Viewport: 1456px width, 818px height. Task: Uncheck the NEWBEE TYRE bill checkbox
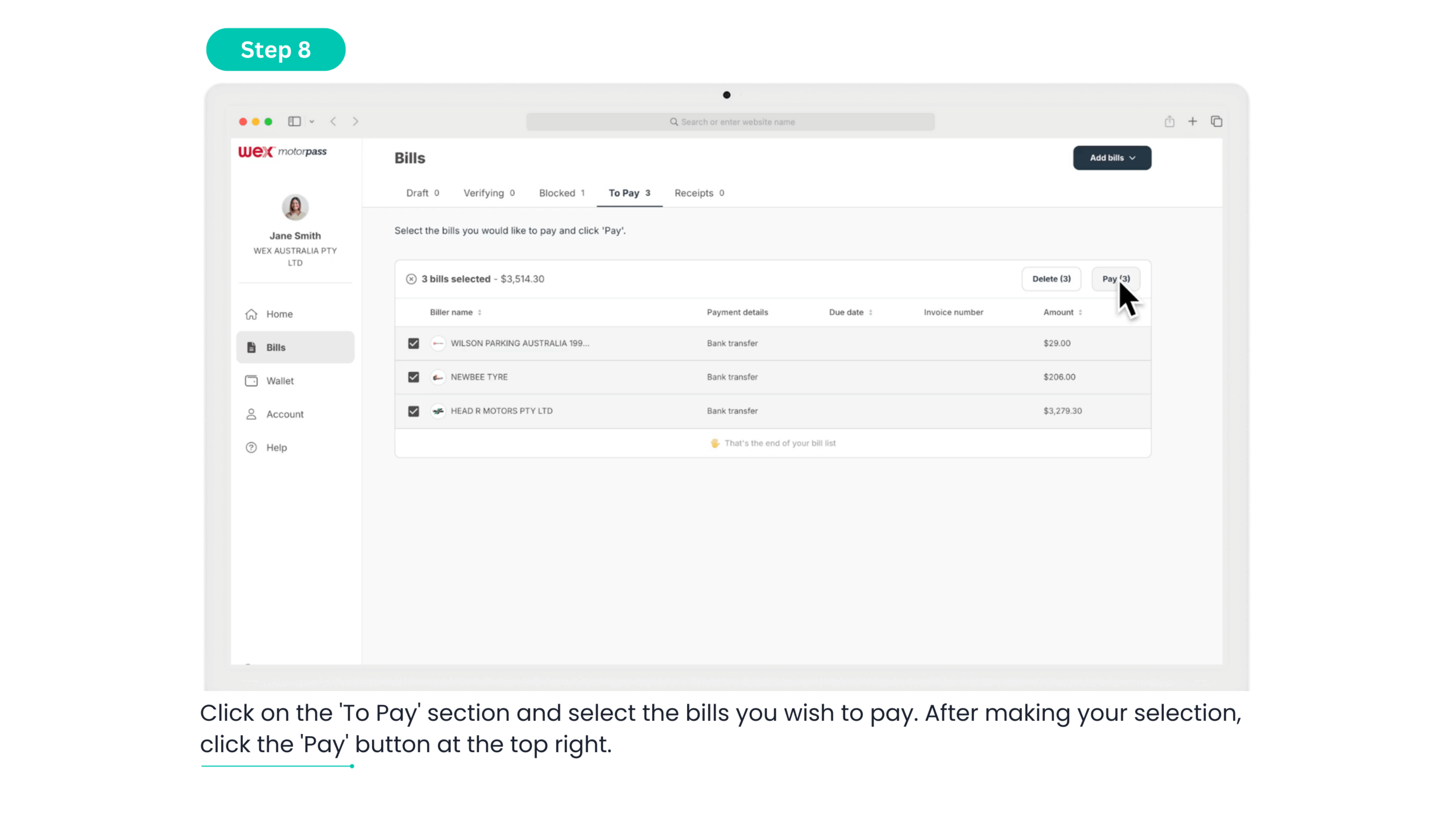point(413,377)
